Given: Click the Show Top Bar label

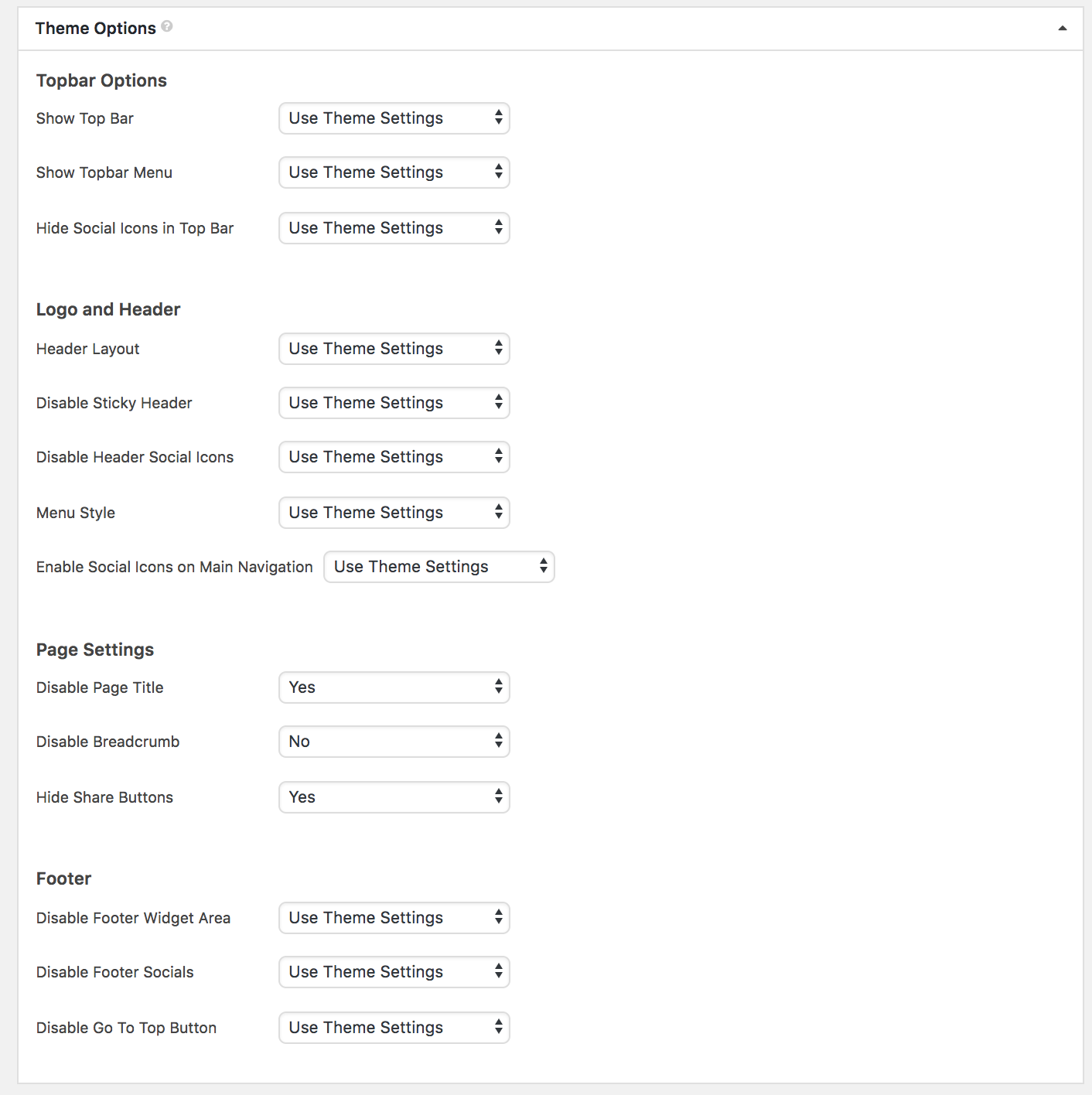Looking at the screenshot, I should point(85,118).
